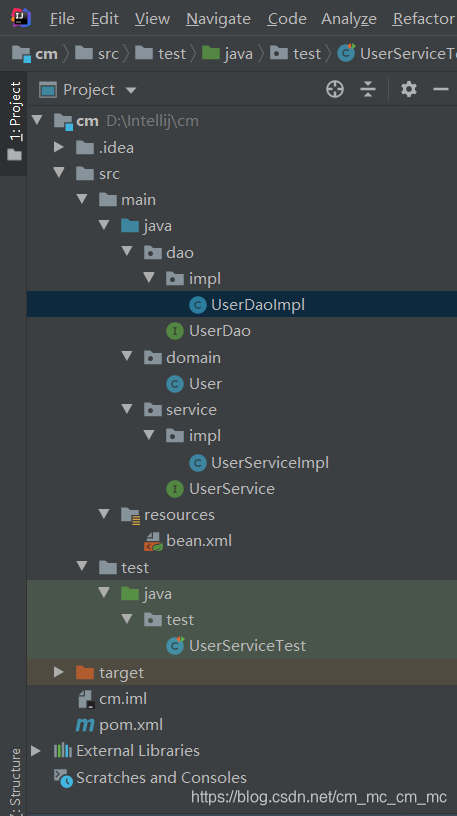Image resolution: width=457 pixels, height=816 pixels.
Task: Select the UserServiceTest class icon
Action: pyautogui.click(x=175, y=646)
